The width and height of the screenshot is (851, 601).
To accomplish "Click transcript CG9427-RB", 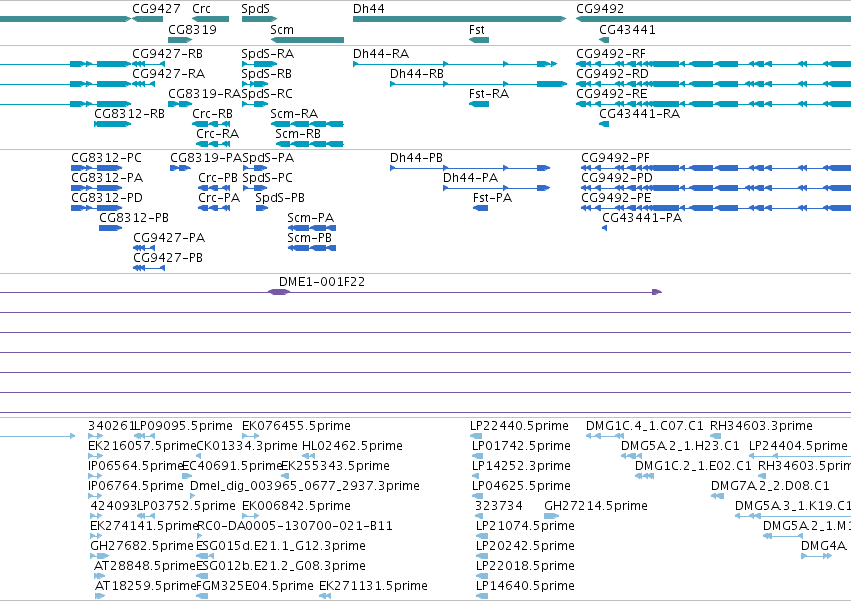I will [149, 64].
